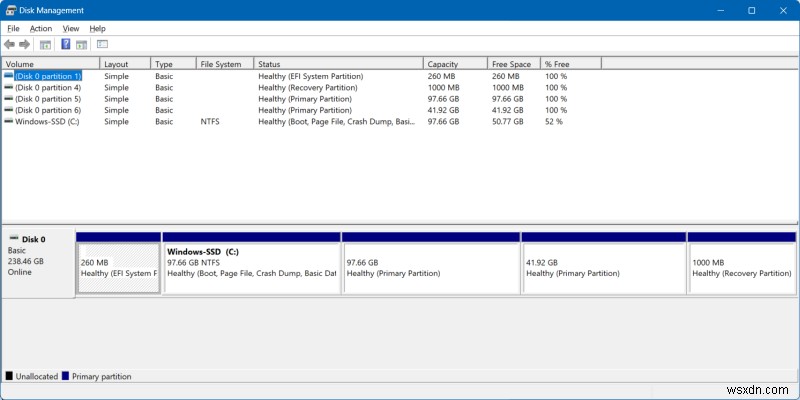800x400 pixels.
Task: Click the Back arrow toolbar icon
Action: (x=9, y=44)
